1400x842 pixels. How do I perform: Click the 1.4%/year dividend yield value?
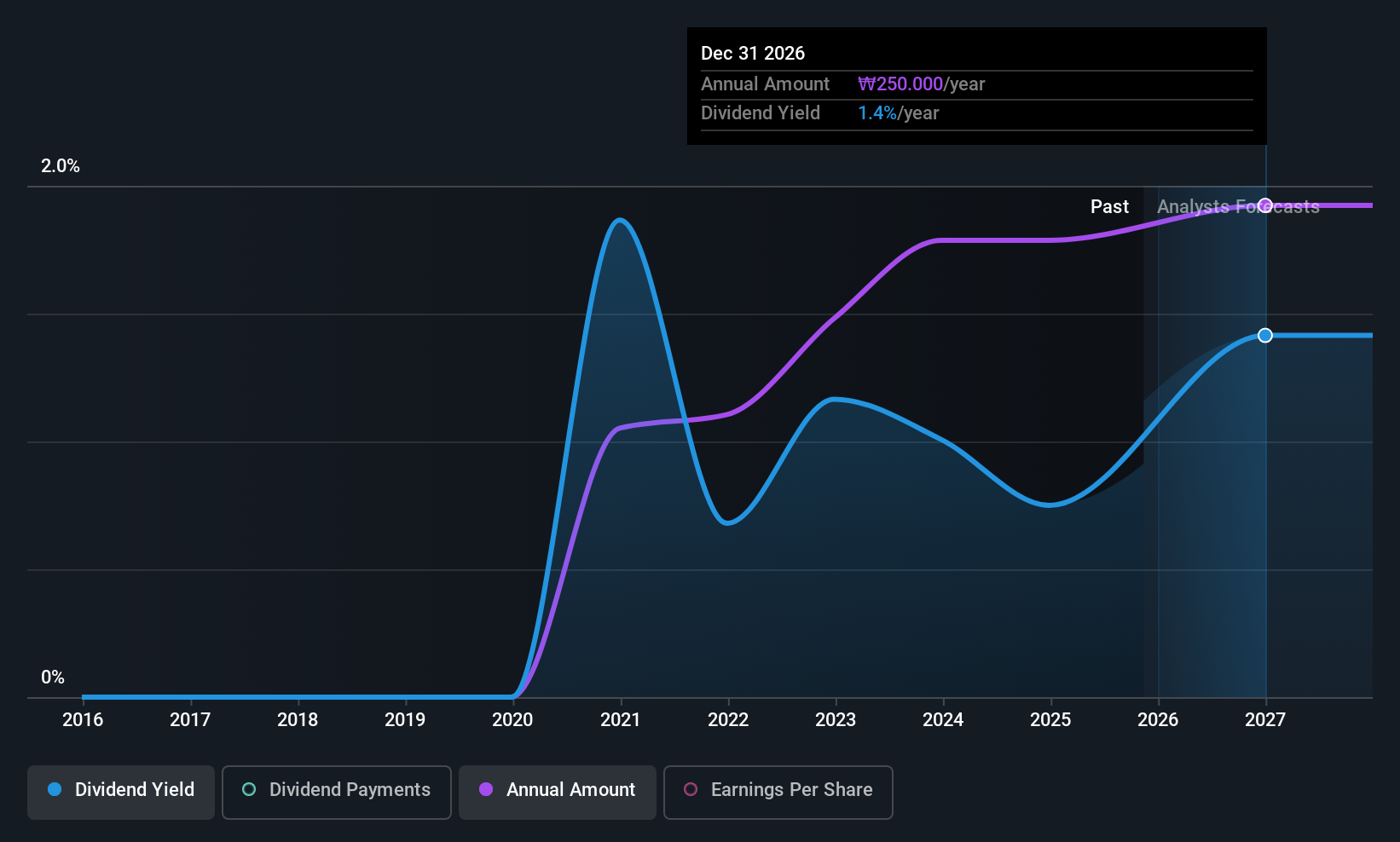click(x=898, y=113)
